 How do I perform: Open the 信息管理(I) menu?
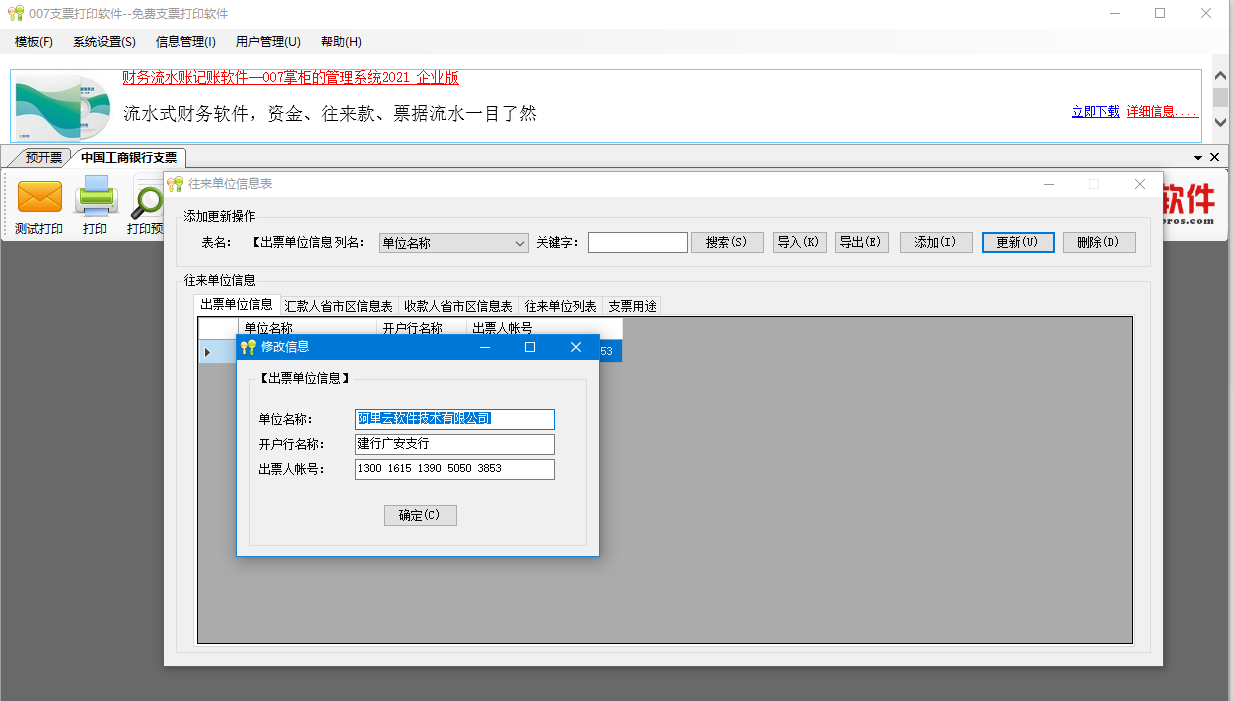click(x=184, y=41)
